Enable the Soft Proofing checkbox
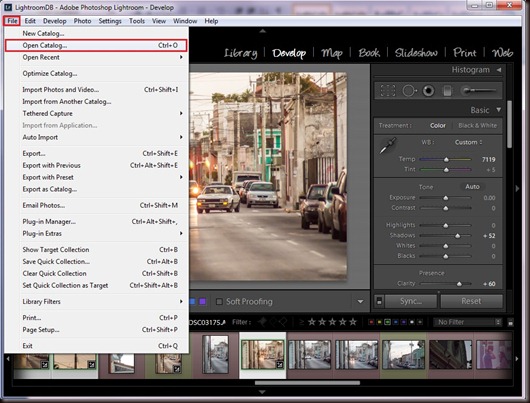The width and height of the screenshot is (530, 403). point(219,301)
